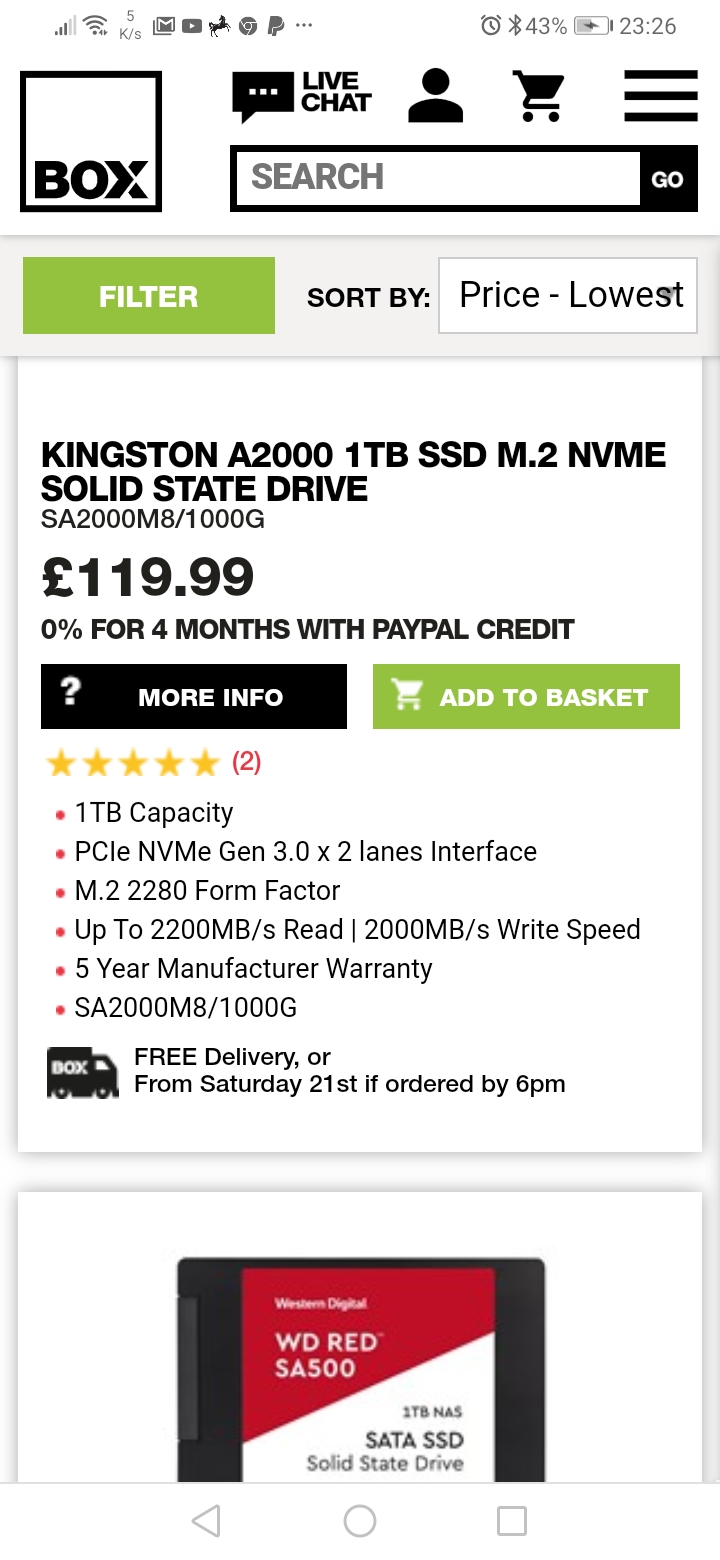Viewport: 720px width, 1560px height.
Task: Open the shopping cart icon
Action: [539, 96]
